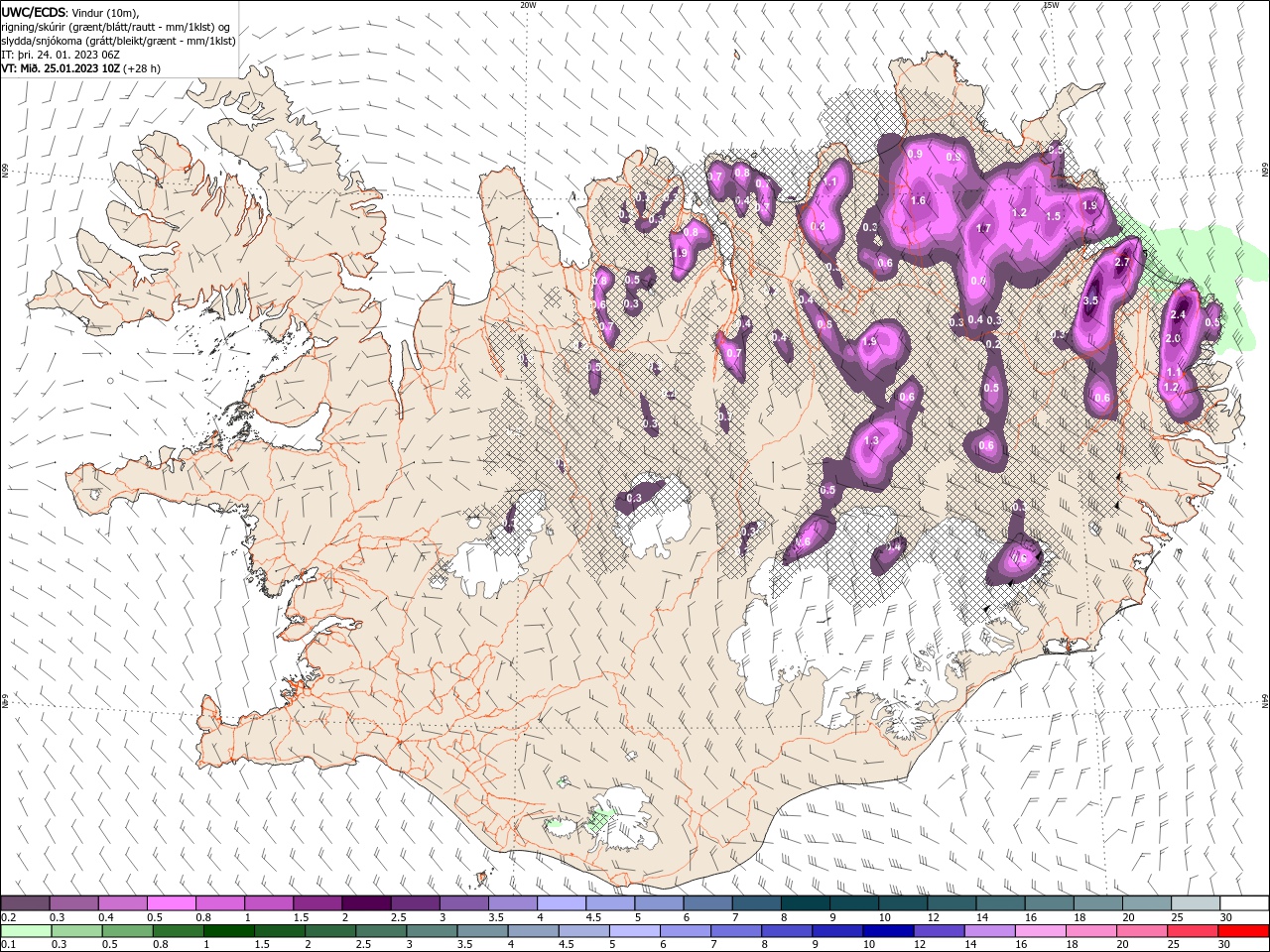
Task: Click the small green patch on the southern glacier
Action: [598, 820]
